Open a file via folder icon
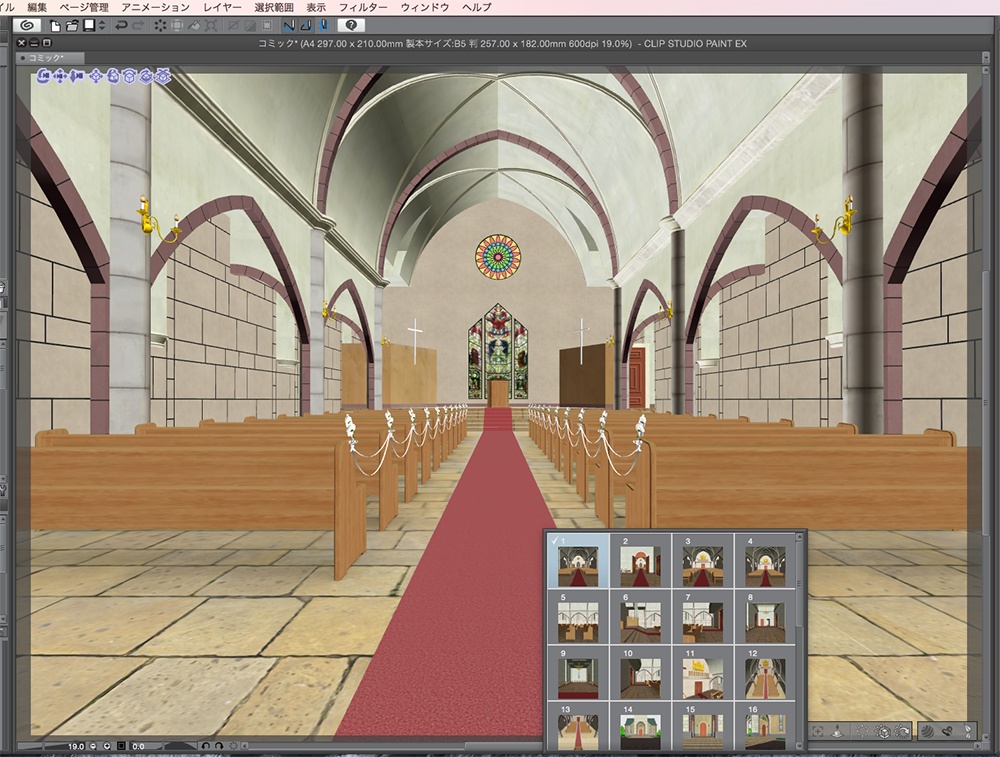This screenshot has width=1000, height=757. pos(72,26)
